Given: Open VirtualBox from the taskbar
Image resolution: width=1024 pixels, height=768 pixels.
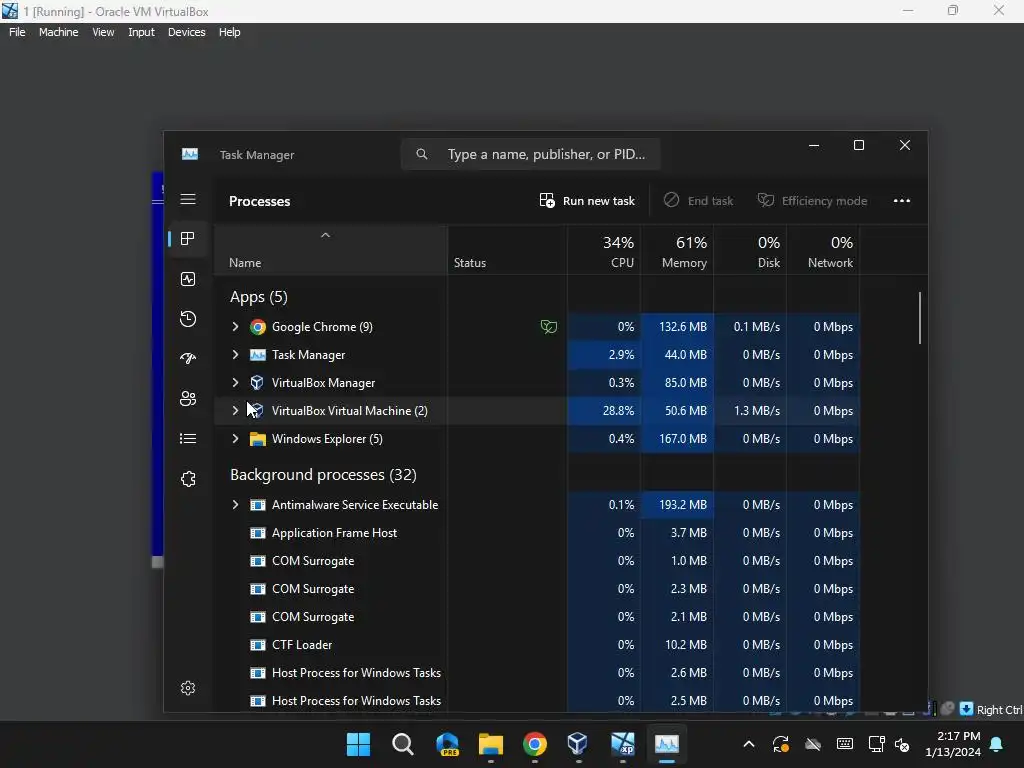Looking at the screenshot, I should click(x=578, y=744).
